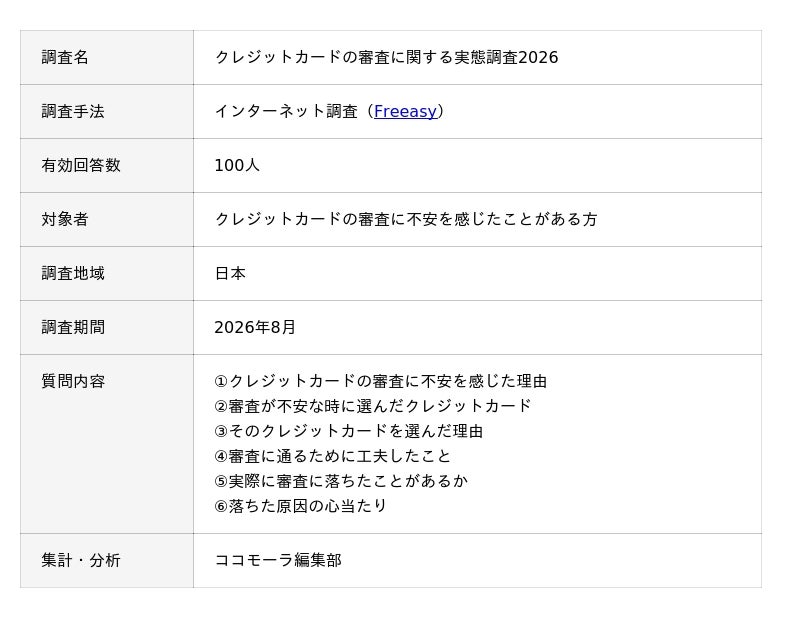Select the 2026年8月 value text
This screenshot has height=618, width=800.
255,327
